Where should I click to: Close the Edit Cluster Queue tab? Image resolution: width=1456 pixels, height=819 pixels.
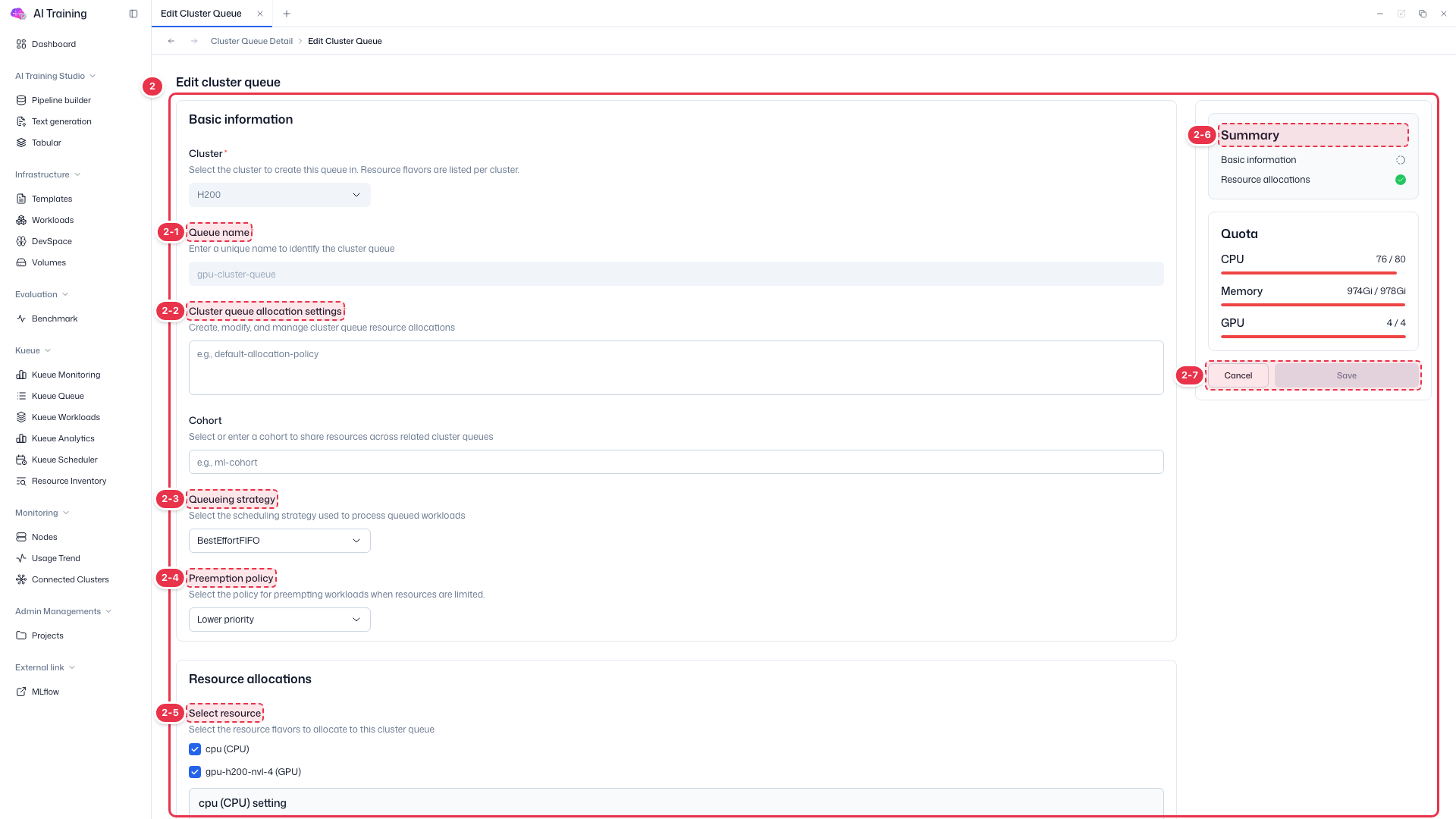pyautogui.click(x=260, y=14)
